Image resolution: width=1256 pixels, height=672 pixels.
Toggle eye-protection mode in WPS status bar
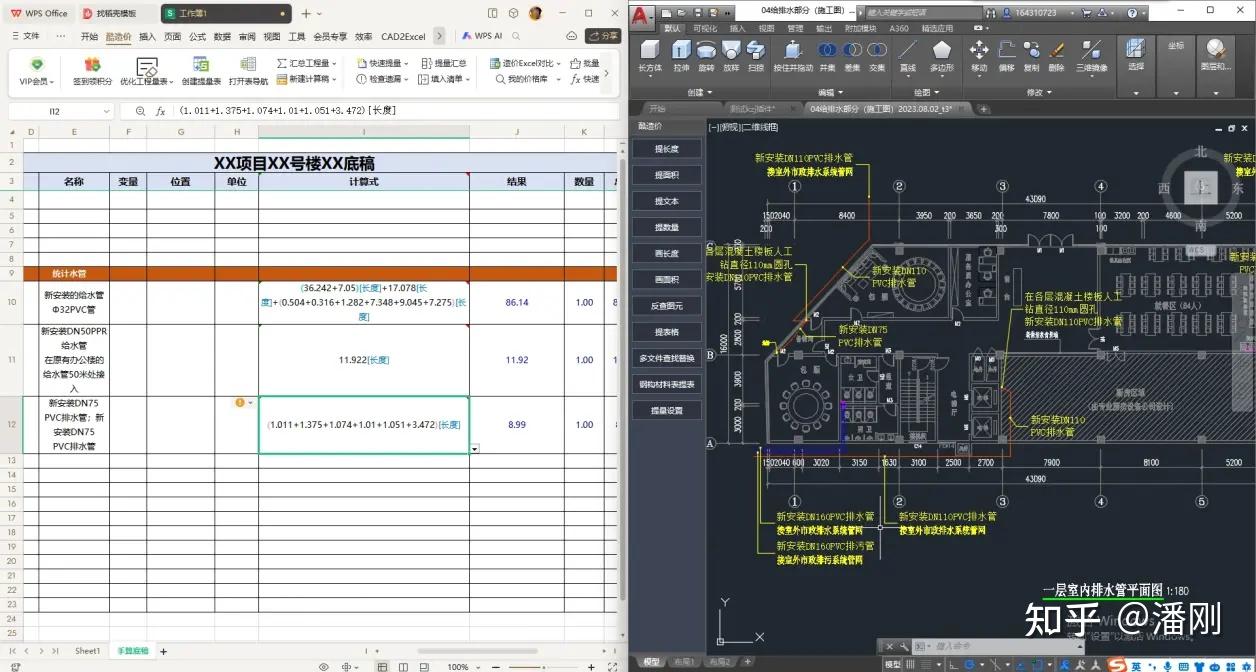[323, 666]
